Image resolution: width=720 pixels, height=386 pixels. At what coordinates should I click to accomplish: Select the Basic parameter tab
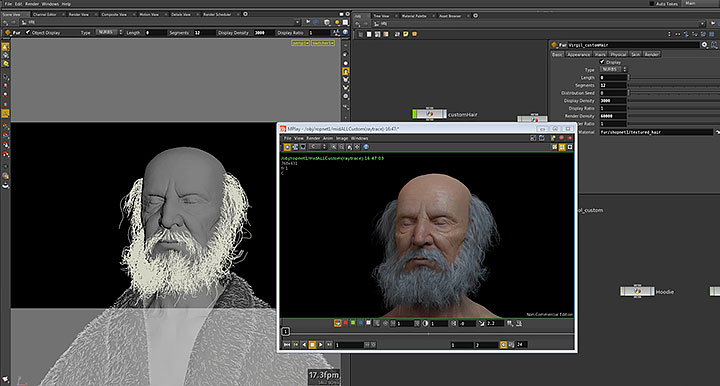pyautogui.click(x=557, y=54)
